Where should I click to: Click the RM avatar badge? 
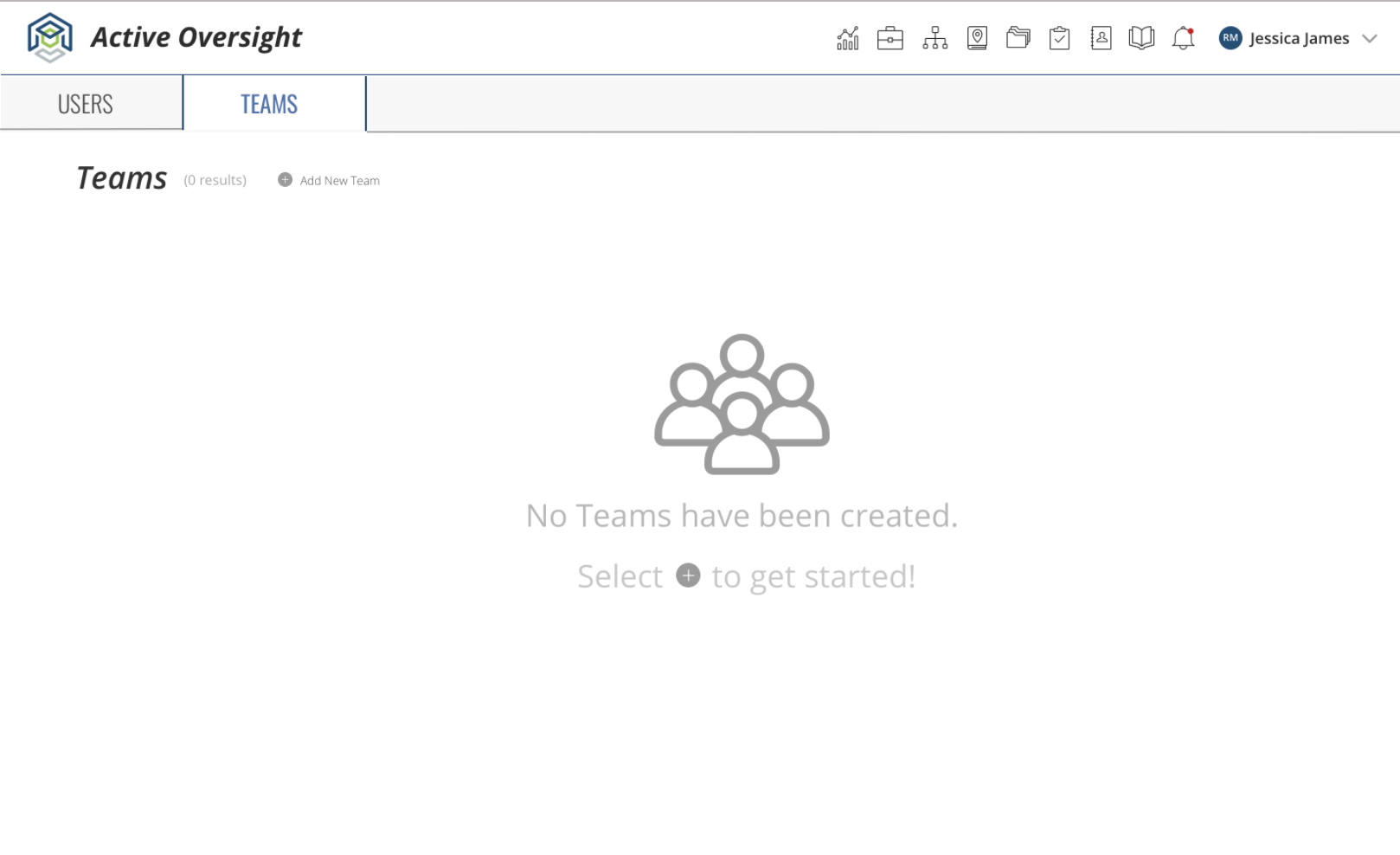tap(1229, 38)
